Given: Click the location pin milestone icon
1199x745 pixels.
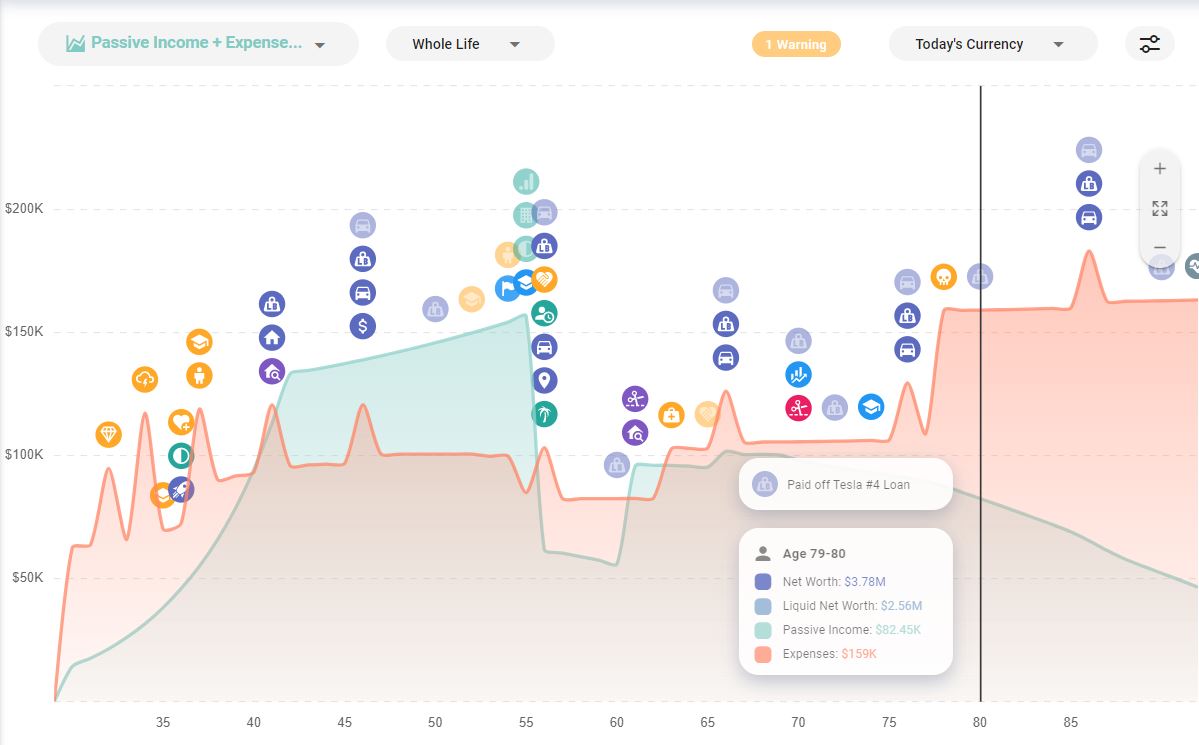Looking at the screenshot, I should point(544,380).
